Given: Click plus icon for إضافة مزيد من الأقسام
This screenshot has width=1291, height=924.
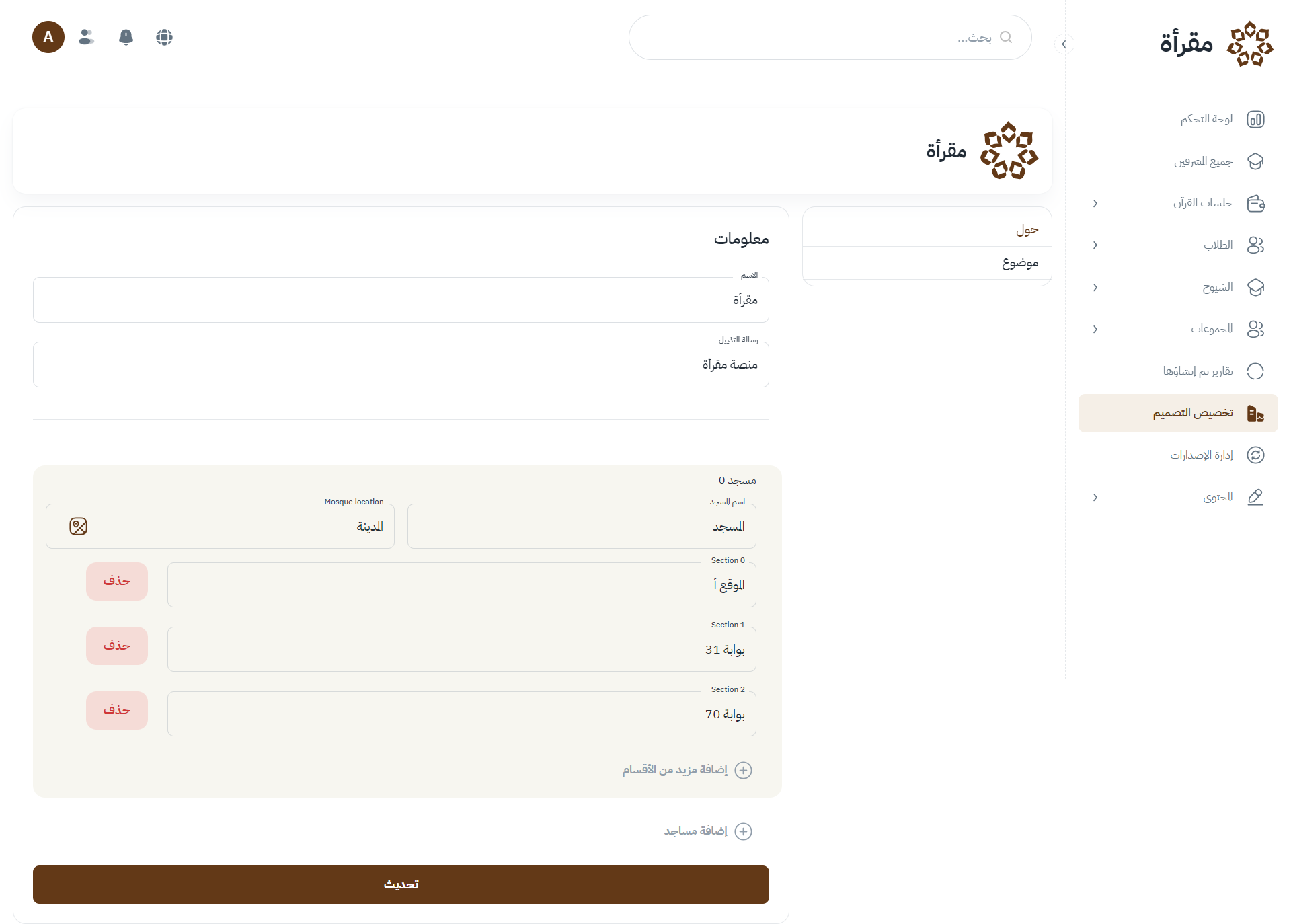Looking at the screenshot, I should click(743, 770).
